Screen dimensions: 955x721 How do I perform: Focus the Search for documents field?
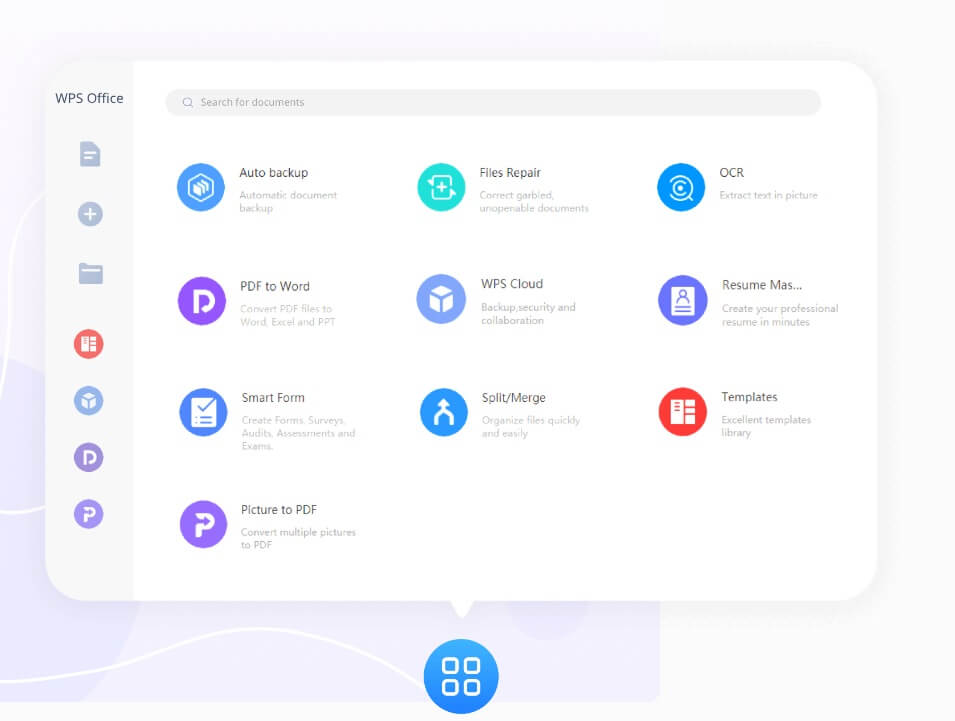[x=493, y=102]
